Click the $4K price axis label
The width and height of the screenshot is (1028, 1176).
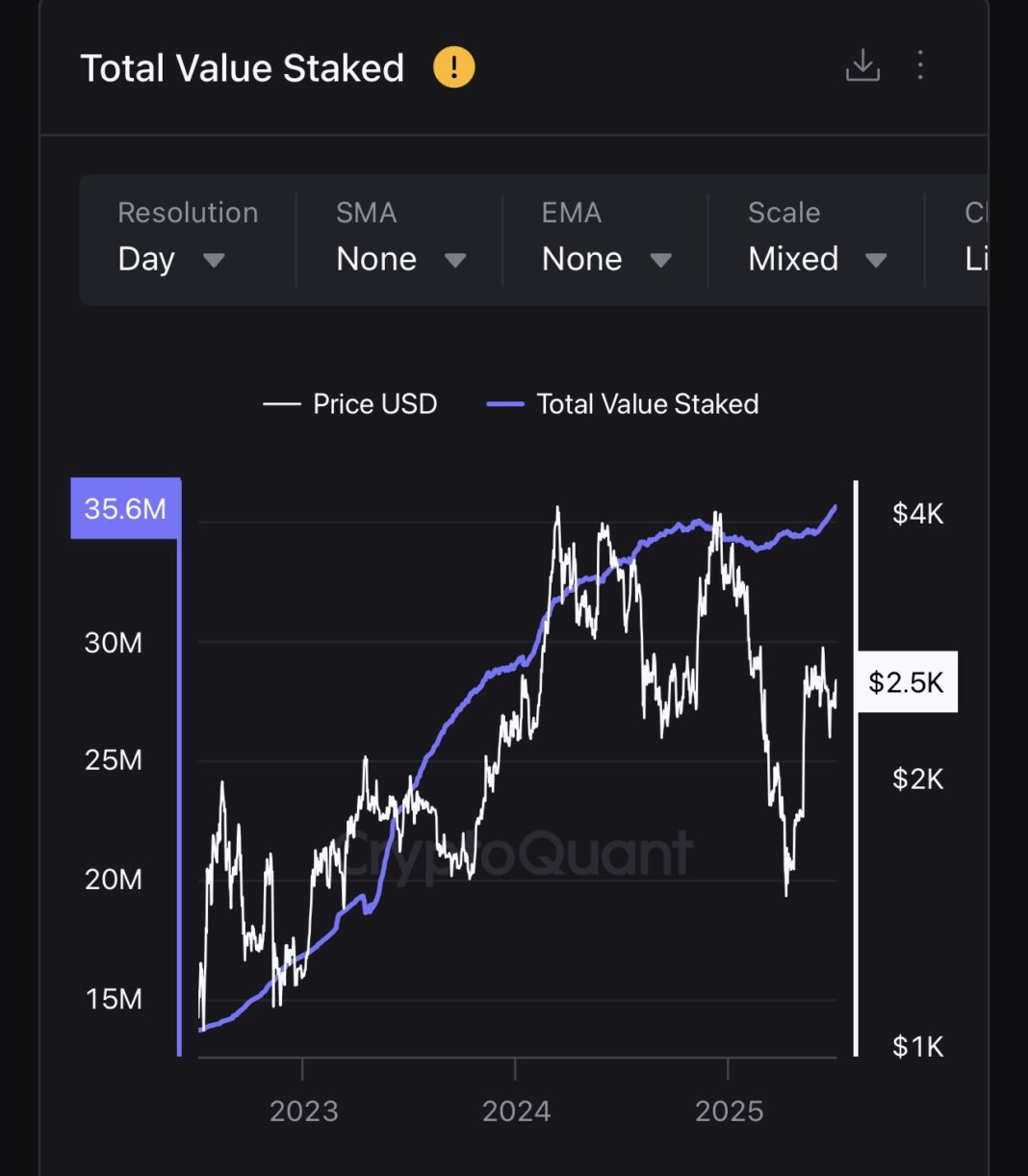(917, 514)
